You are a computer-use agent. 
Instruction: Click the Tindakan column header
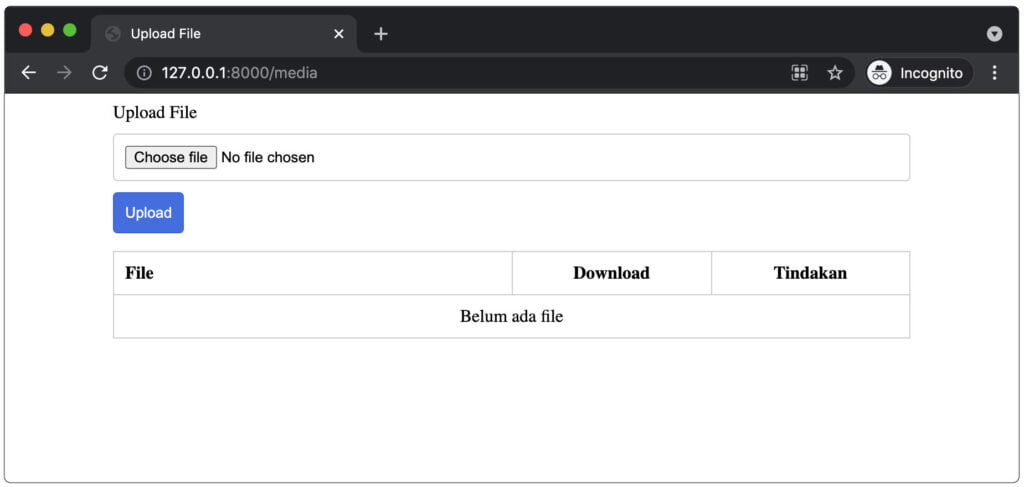pos(810,273)
